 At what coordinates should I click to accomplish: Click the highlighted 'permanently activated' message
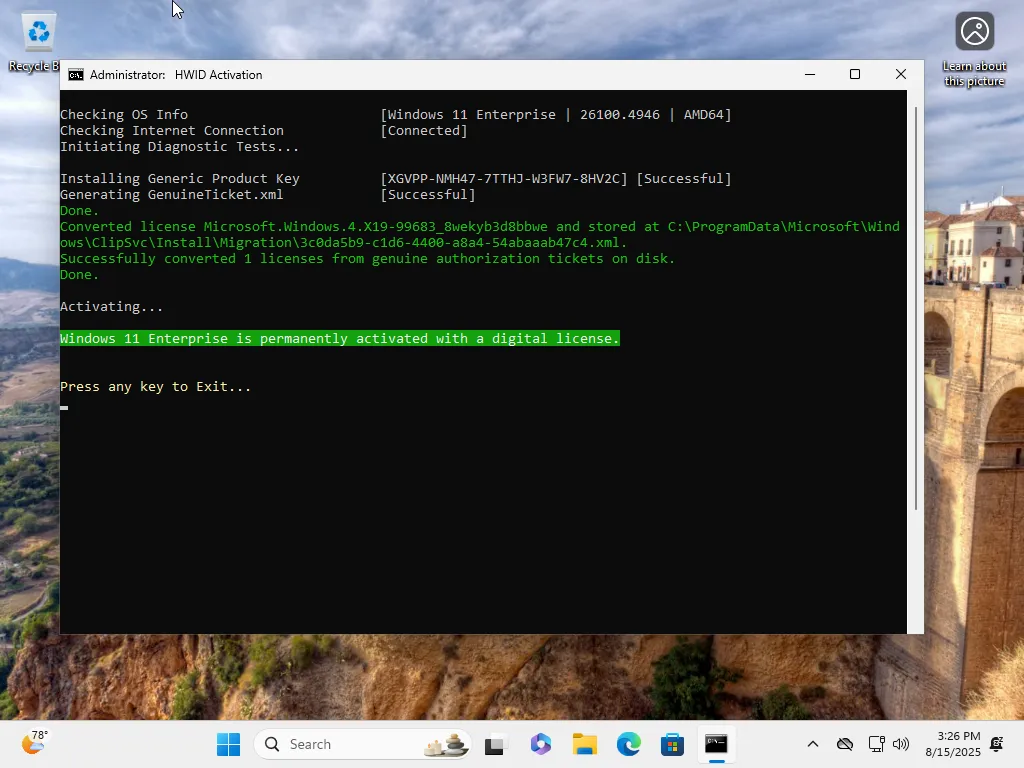(340, 338)
